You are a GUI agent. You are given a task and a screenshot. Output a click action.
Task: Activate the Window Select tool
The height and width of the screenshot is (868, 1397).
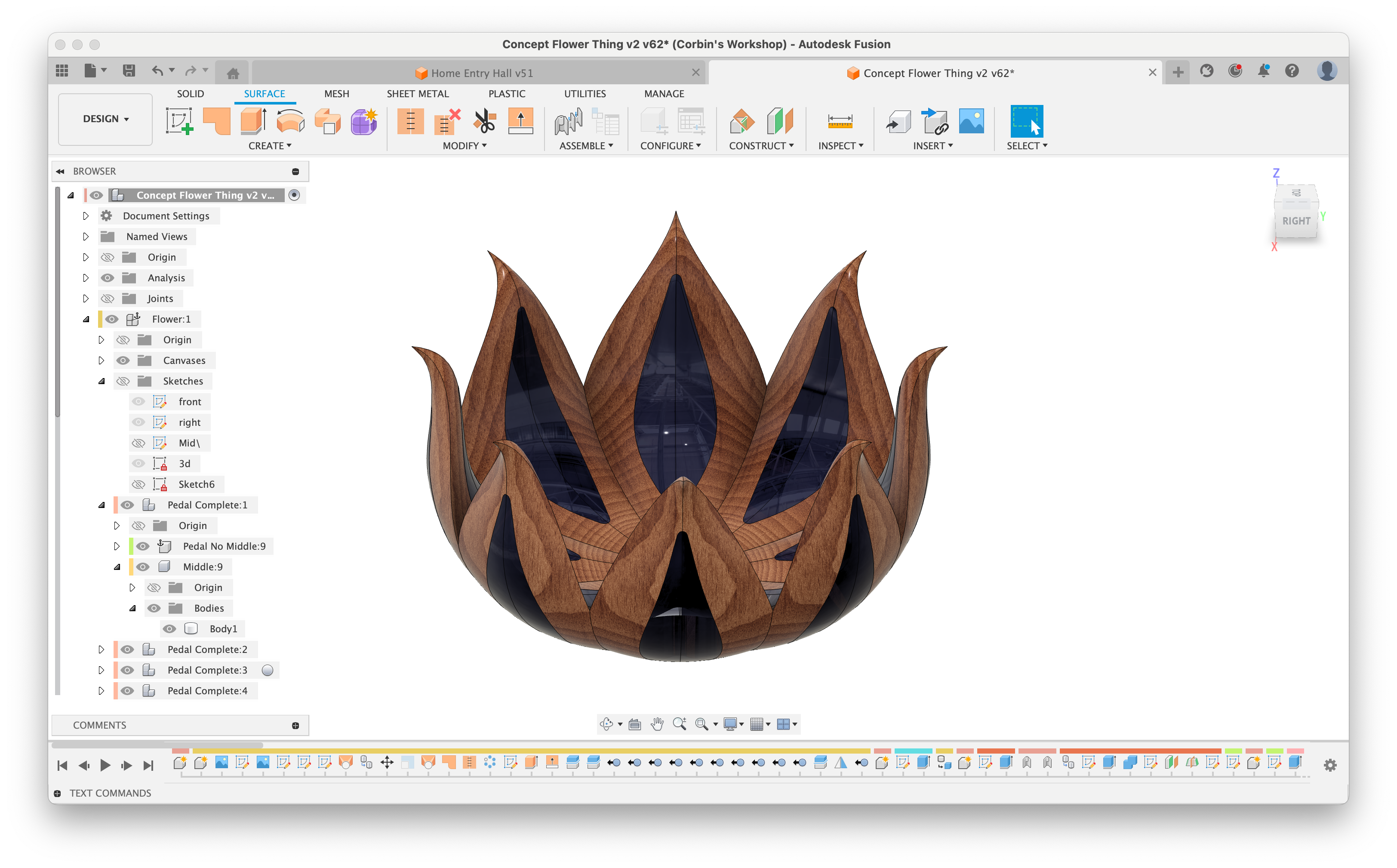[1026, 121]
